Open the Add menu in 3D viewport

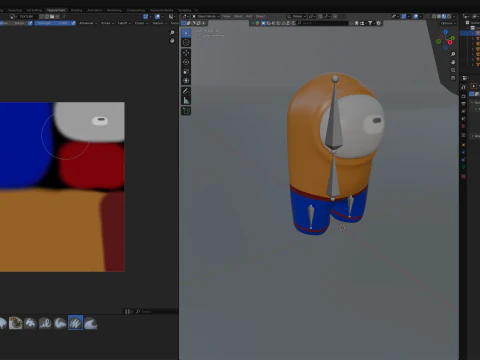point(249,16)
